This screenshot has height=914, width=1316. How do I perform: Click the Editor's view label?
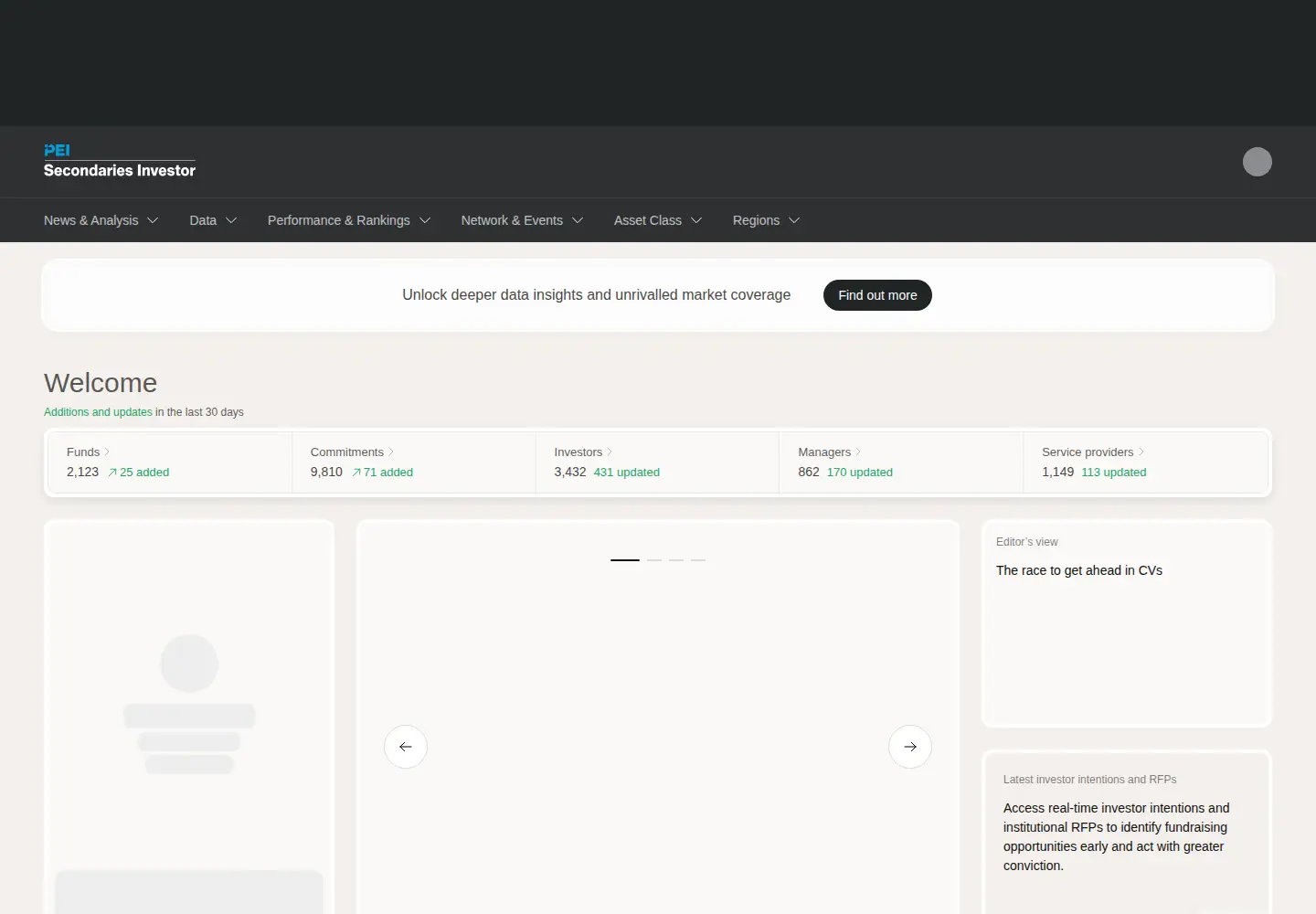pos(1027,542)
